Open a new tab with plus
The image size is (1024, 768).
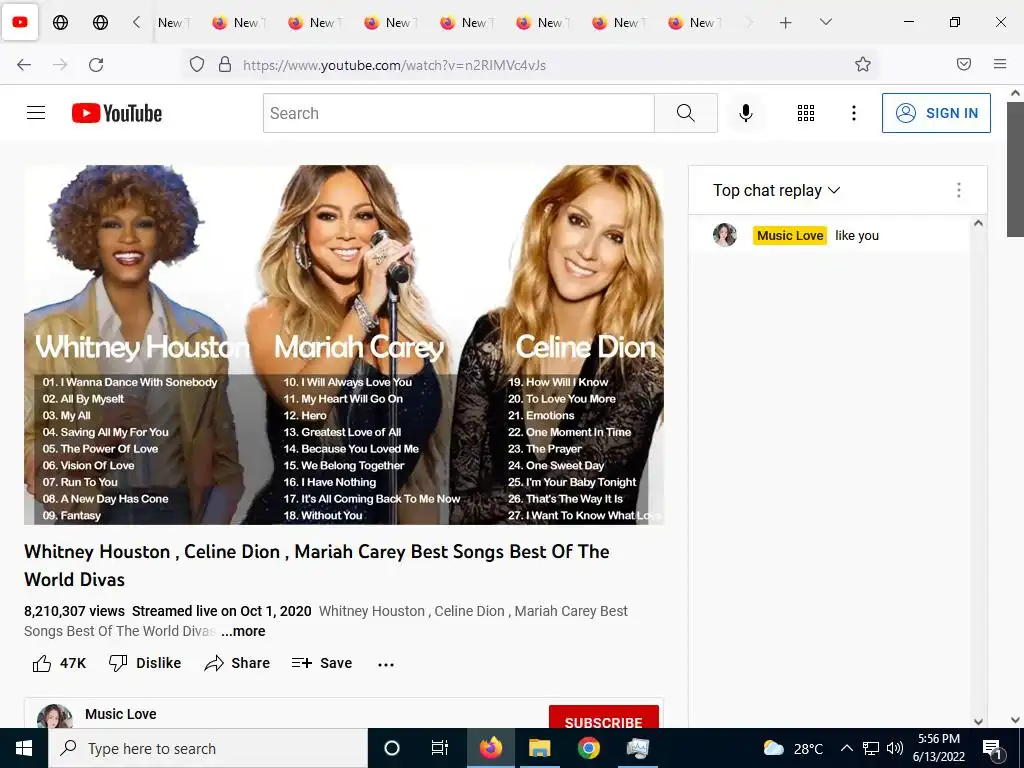[x=786, y=23]
